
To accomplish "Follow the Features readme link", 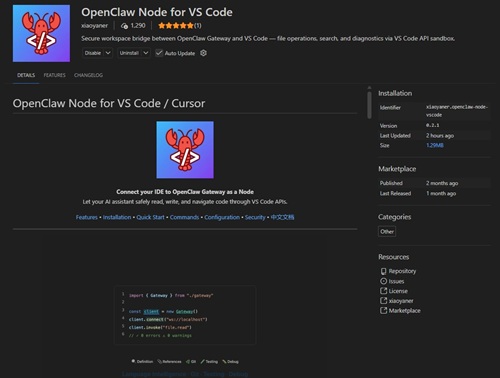I will [87, 217].
